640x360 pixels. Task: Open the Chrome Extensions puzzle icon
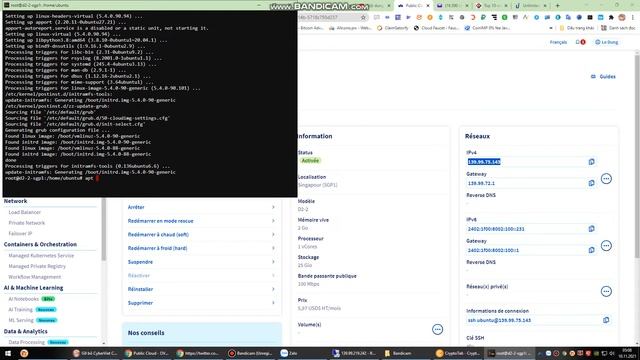coord(611,18)
